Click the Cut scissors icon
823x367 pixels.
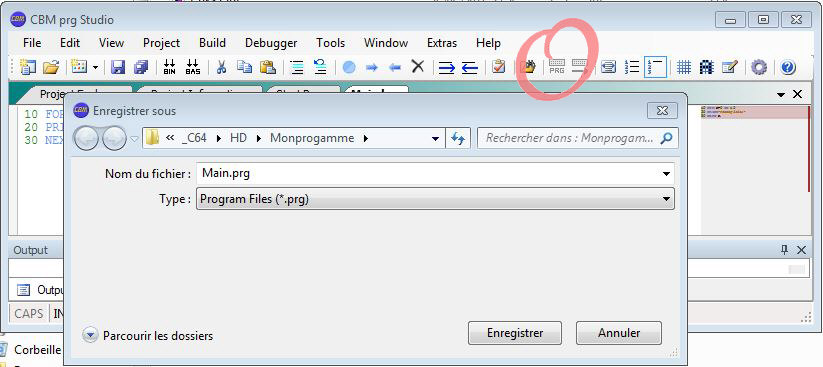pyautogui.click(x=221, y=67)
